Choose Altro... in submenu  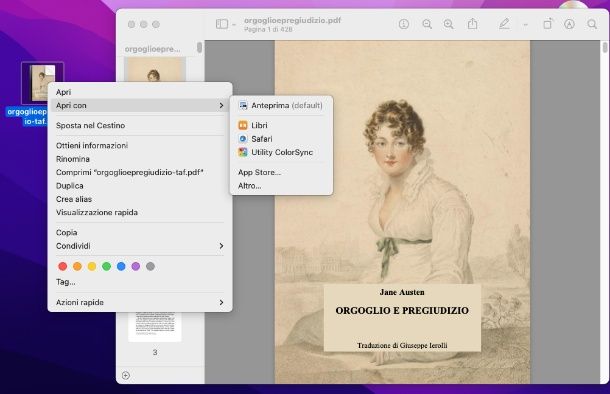[x=281, y=186]
